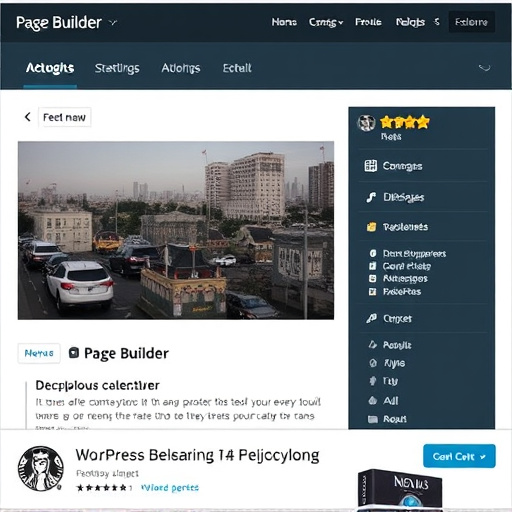The image size is (512, 512).
Task: Click the grid icon in the sidebar
Action: click(371, 166)
